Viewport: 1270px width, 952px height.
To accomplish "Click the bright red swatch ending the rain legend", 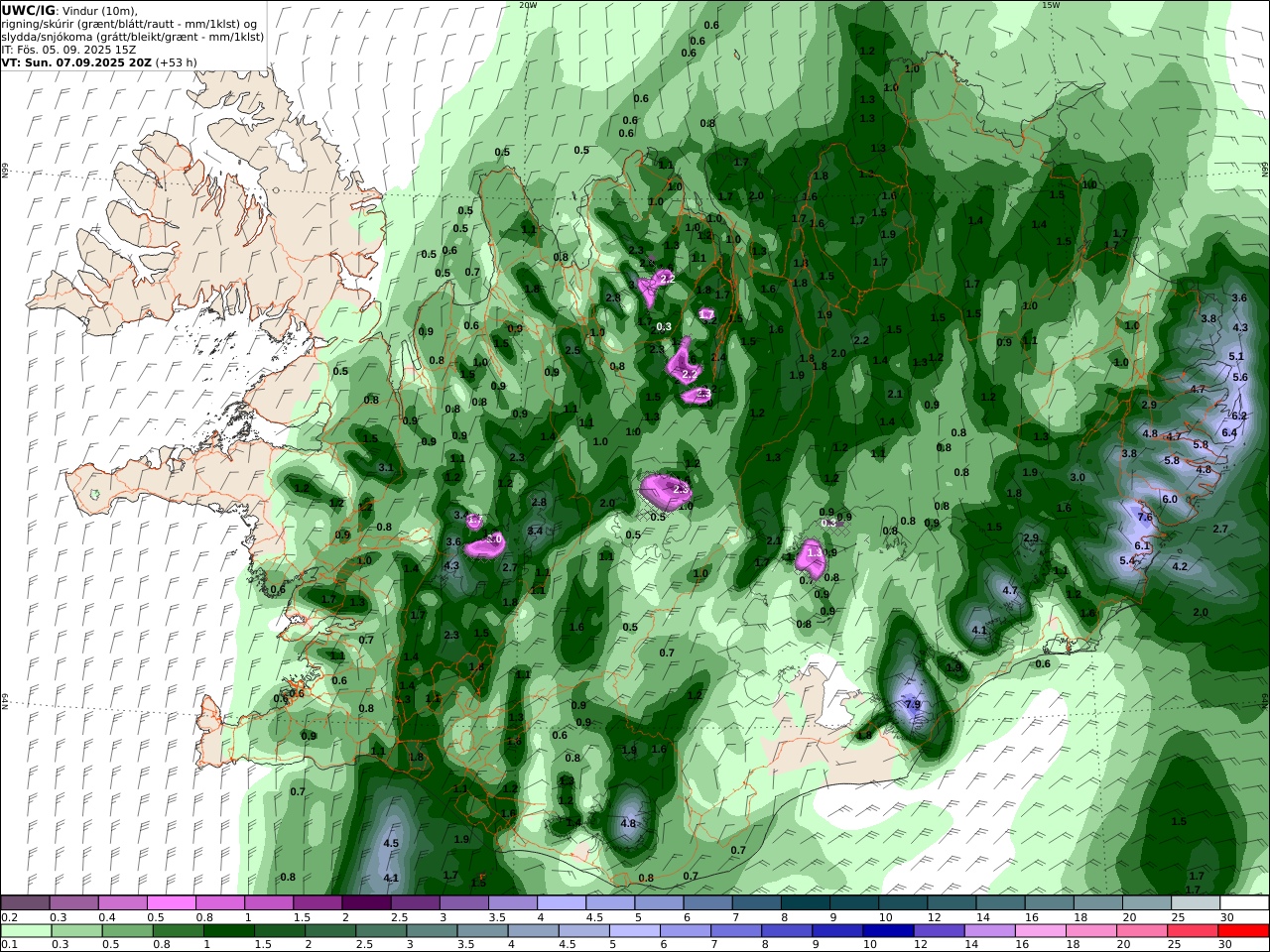I will [x=1243, y=931].
